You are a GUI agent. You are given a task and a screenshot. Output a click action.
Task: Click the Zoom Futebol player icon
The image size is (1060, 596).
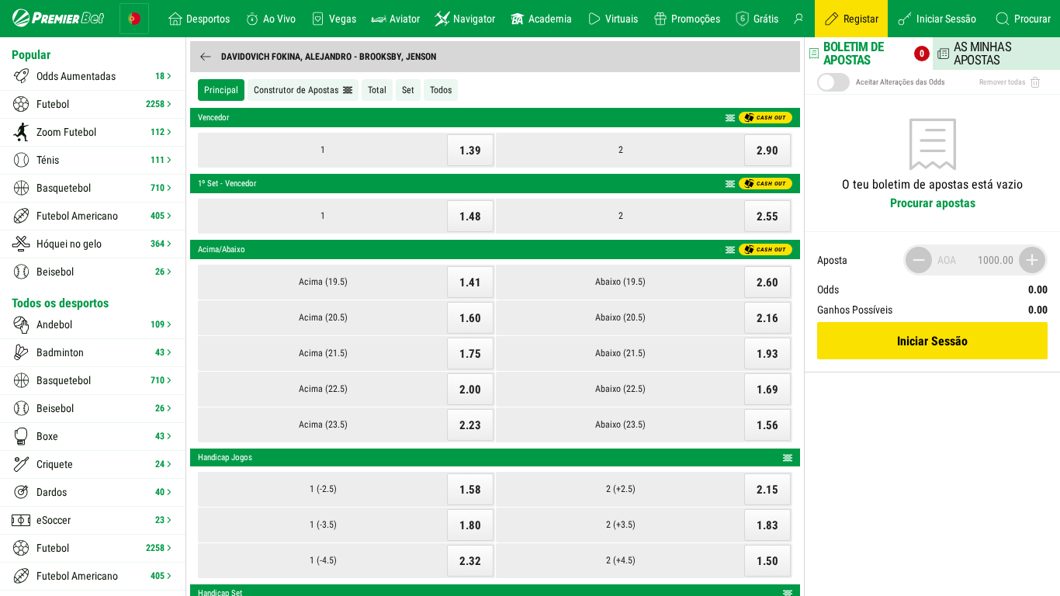pyautogui.click(x=21, y=132)
